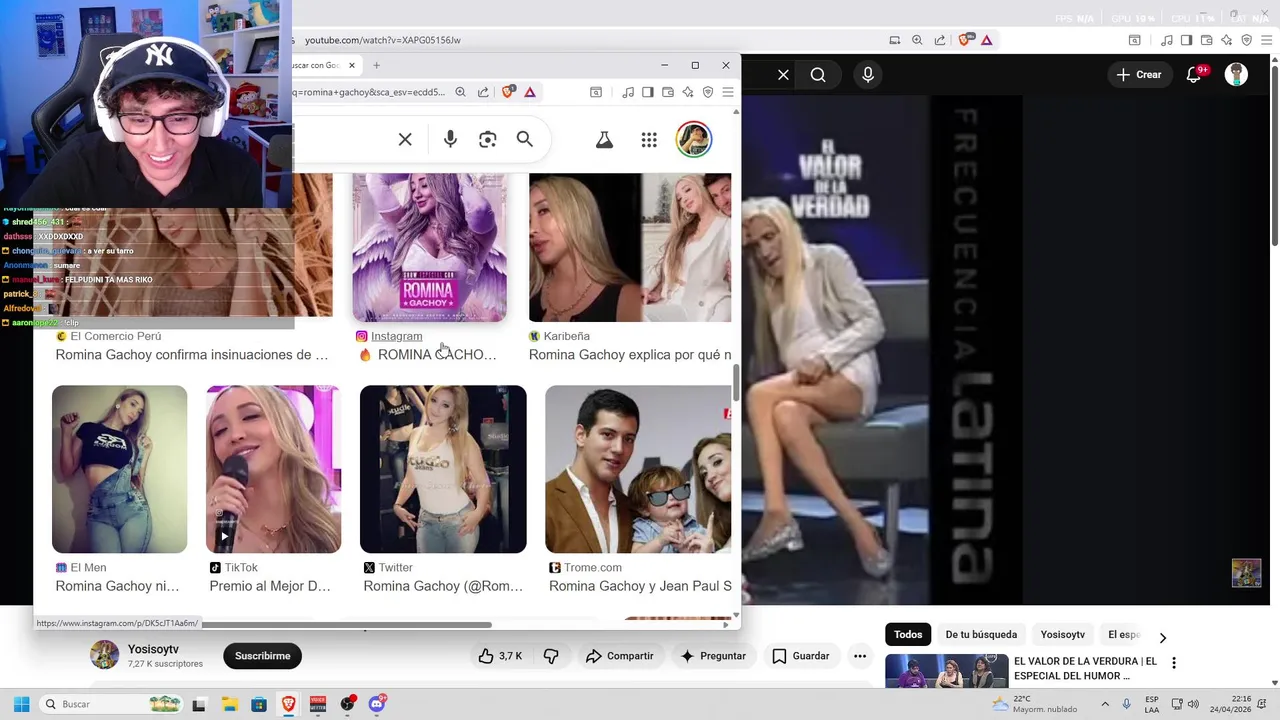Open 'Romina Gachoy confirma insinuaciones' result

coord(192,355)
